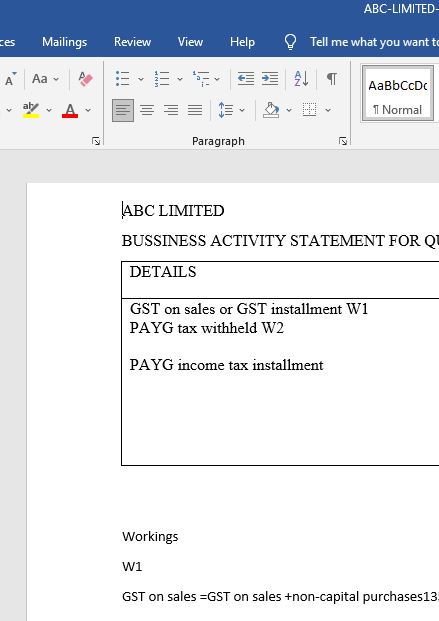Click the Shading paint bucket icon

coord(271,110)
